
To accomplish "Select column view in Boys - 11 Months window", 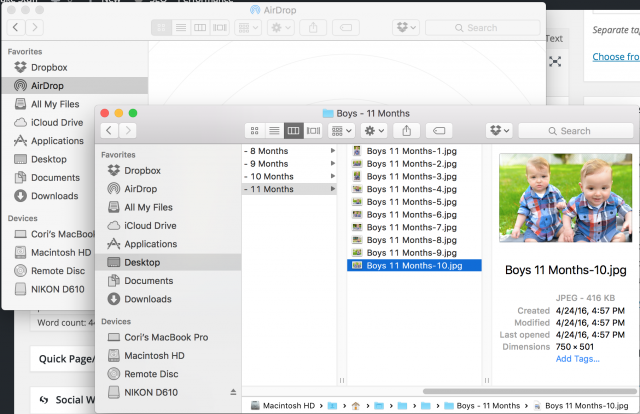I will pyautogui.click(x=294, y=131).
